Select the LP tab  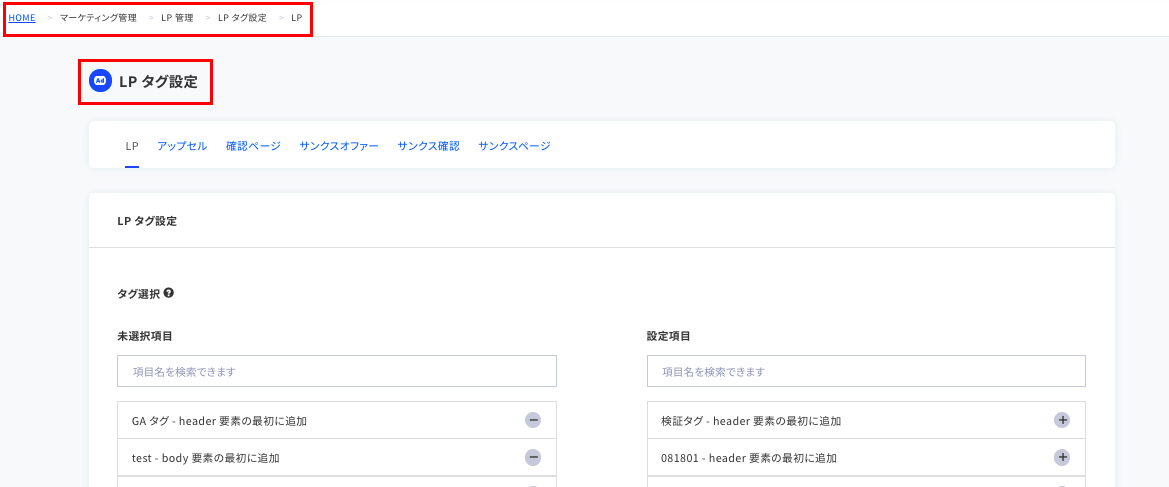pyautogui.click(x=132, y=146)
